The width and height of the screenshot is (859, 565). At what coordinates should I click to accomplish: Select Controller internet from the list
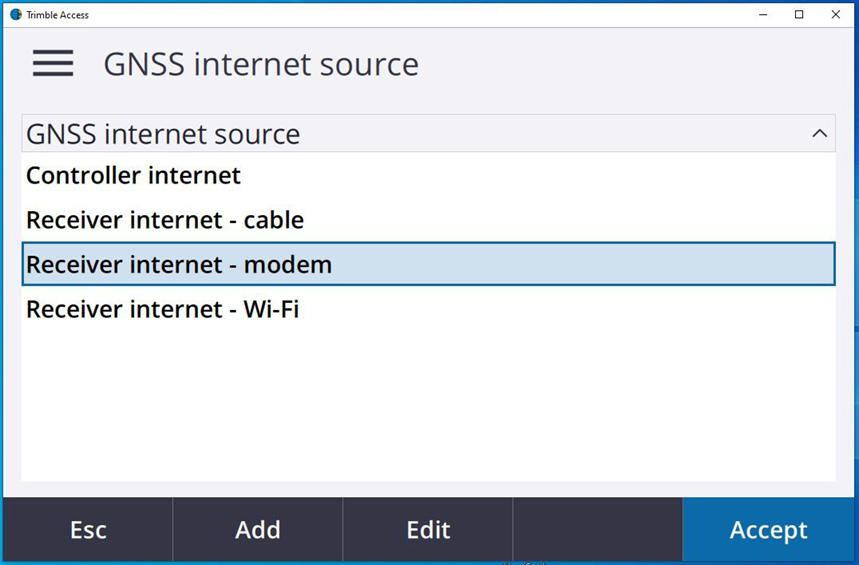click(x=133, y=176)
